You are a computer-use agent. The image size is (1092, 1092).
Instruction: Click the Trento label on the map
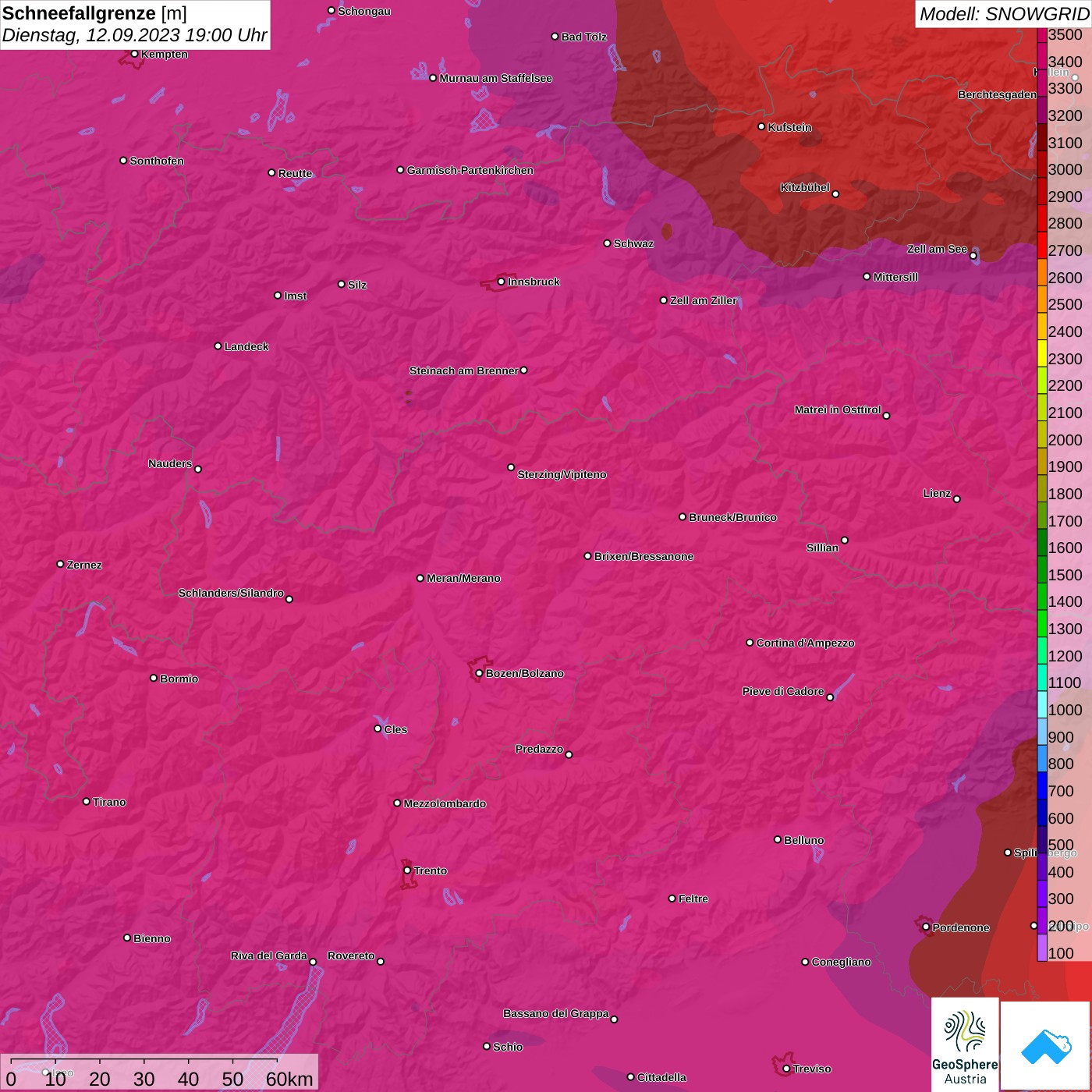431,870
